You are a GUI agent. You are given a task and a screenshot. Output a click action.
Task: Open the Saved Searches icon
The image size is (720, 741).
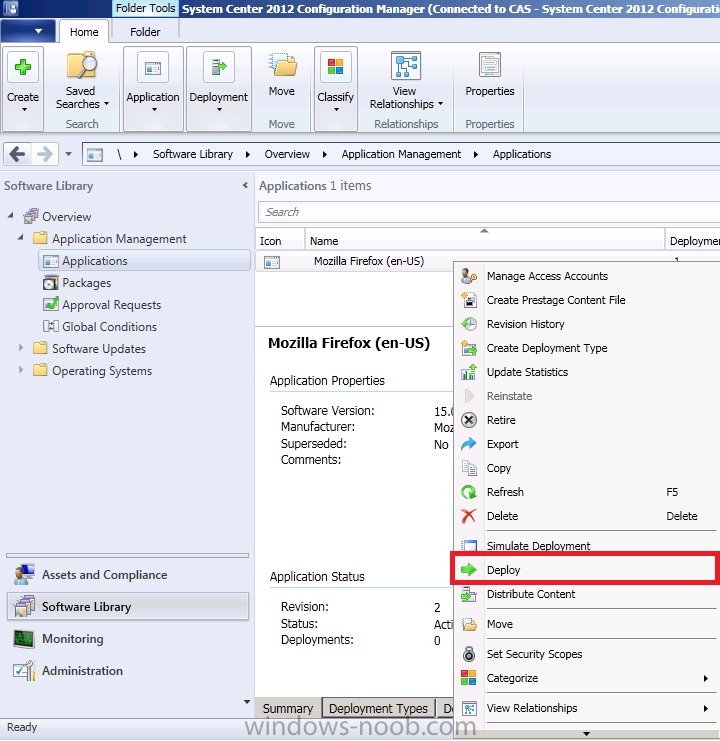(x=81, y=65)
